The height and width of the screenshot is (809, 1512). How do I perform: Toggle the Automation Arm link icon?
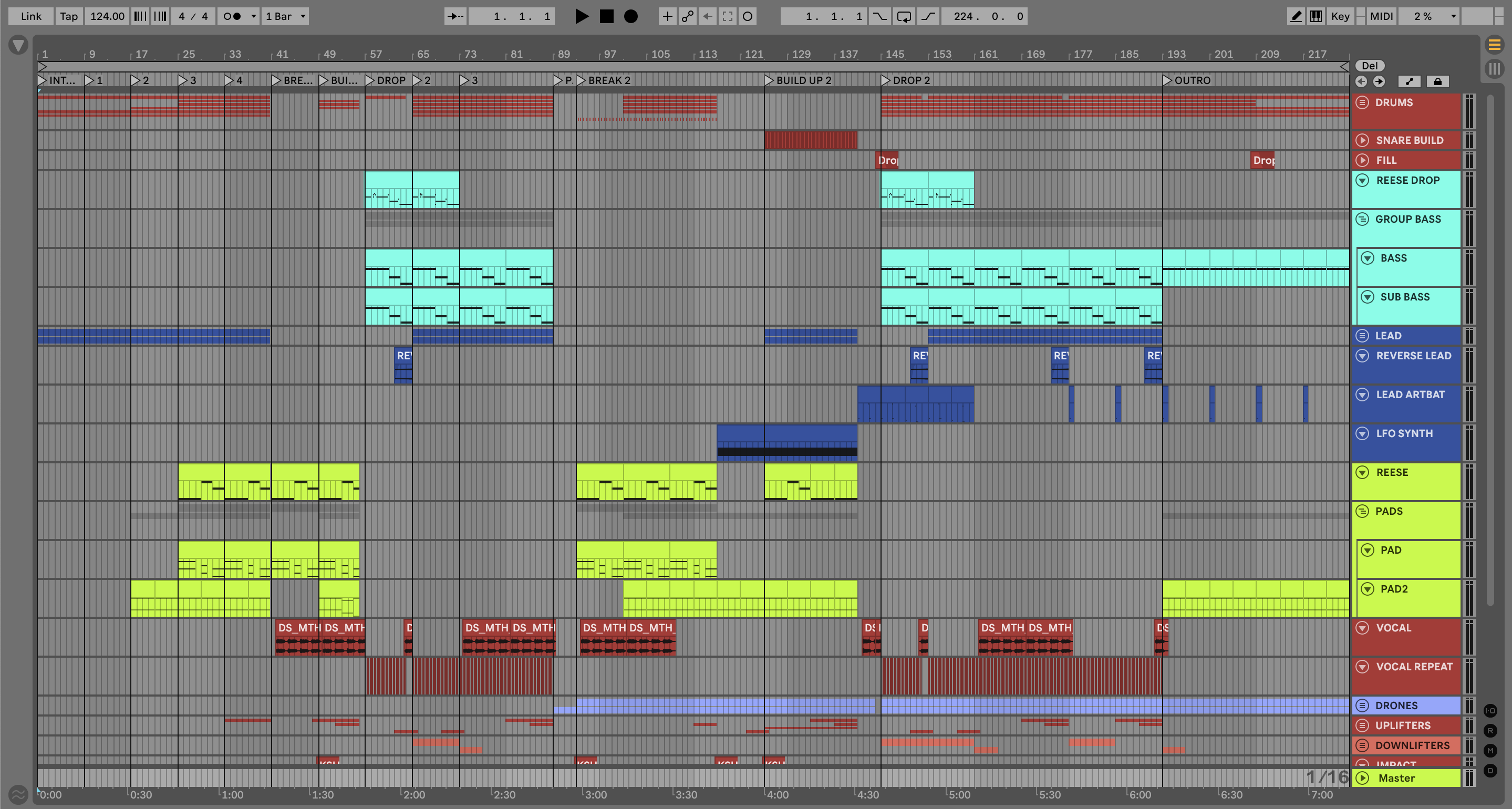687,16
